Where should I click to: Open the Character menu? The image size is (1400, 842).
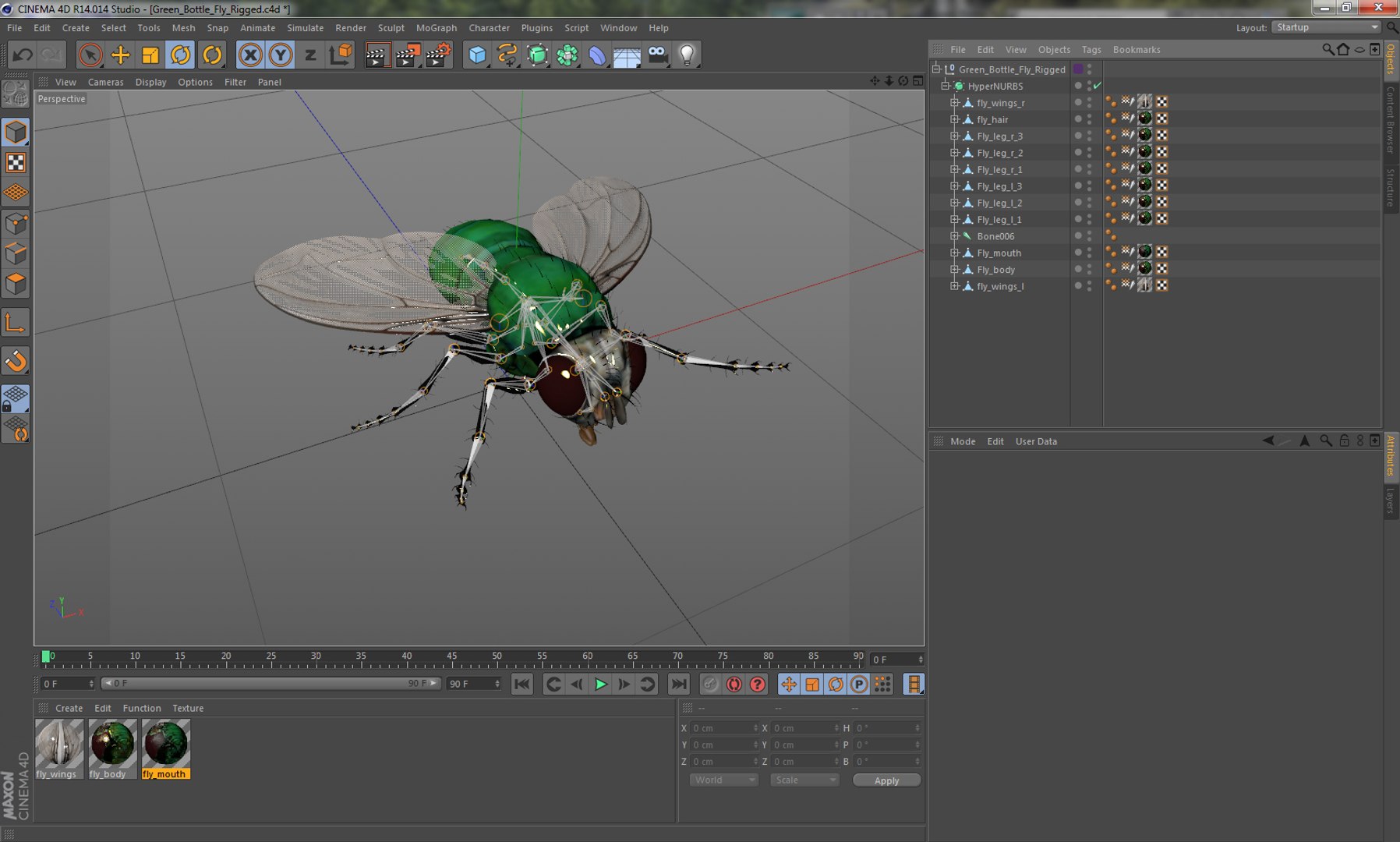(489, 27)
